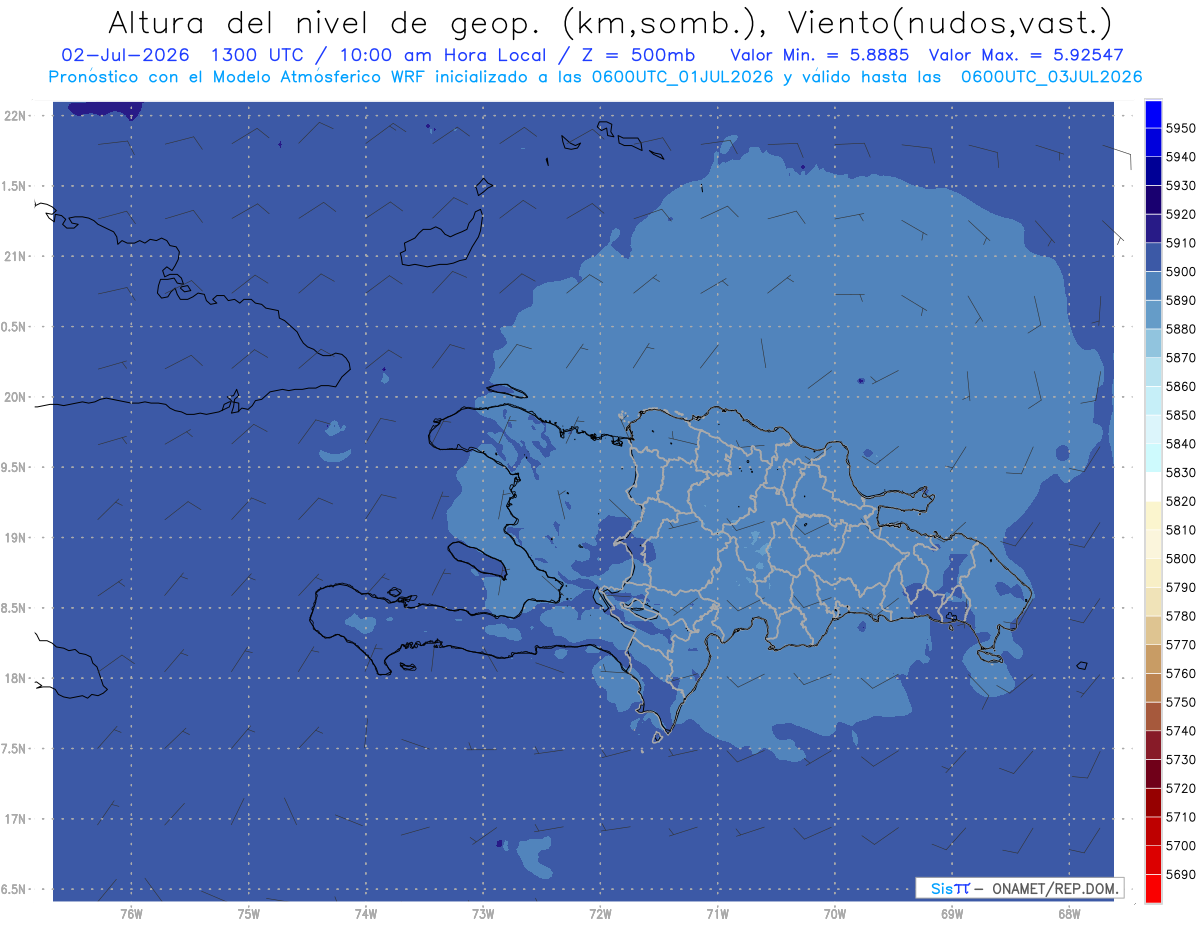The image size is (1200, 927).
Task: Click the 'Valor Min. = 5.8885' readout
Action: coord(820,55)
